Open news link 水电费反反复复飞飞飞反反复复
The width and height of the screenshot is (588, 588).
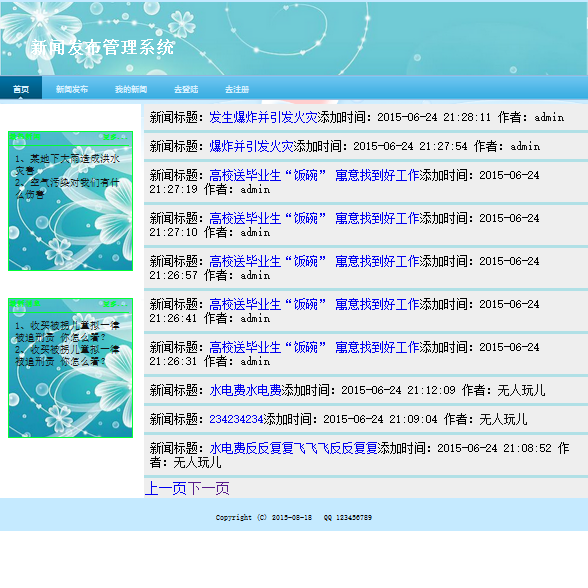pyautogui.click(x=293, y=448)
